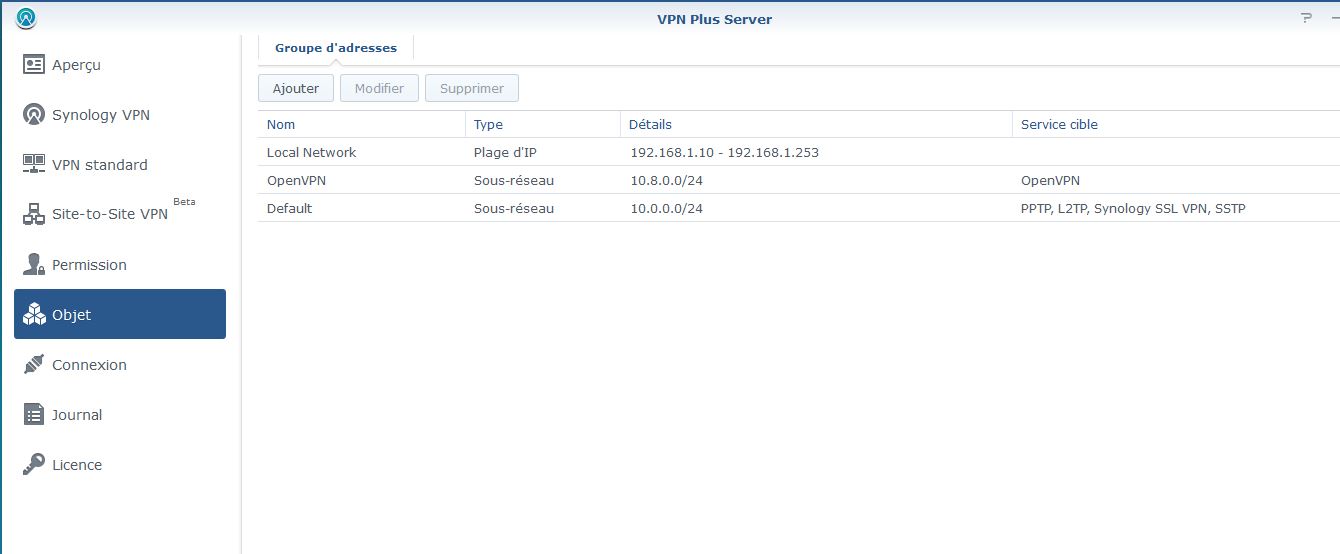Click the PPTP, L2TP, Synology SSL VPN, SSTP cell
1340x554 pixels.
click(1133, 209)
